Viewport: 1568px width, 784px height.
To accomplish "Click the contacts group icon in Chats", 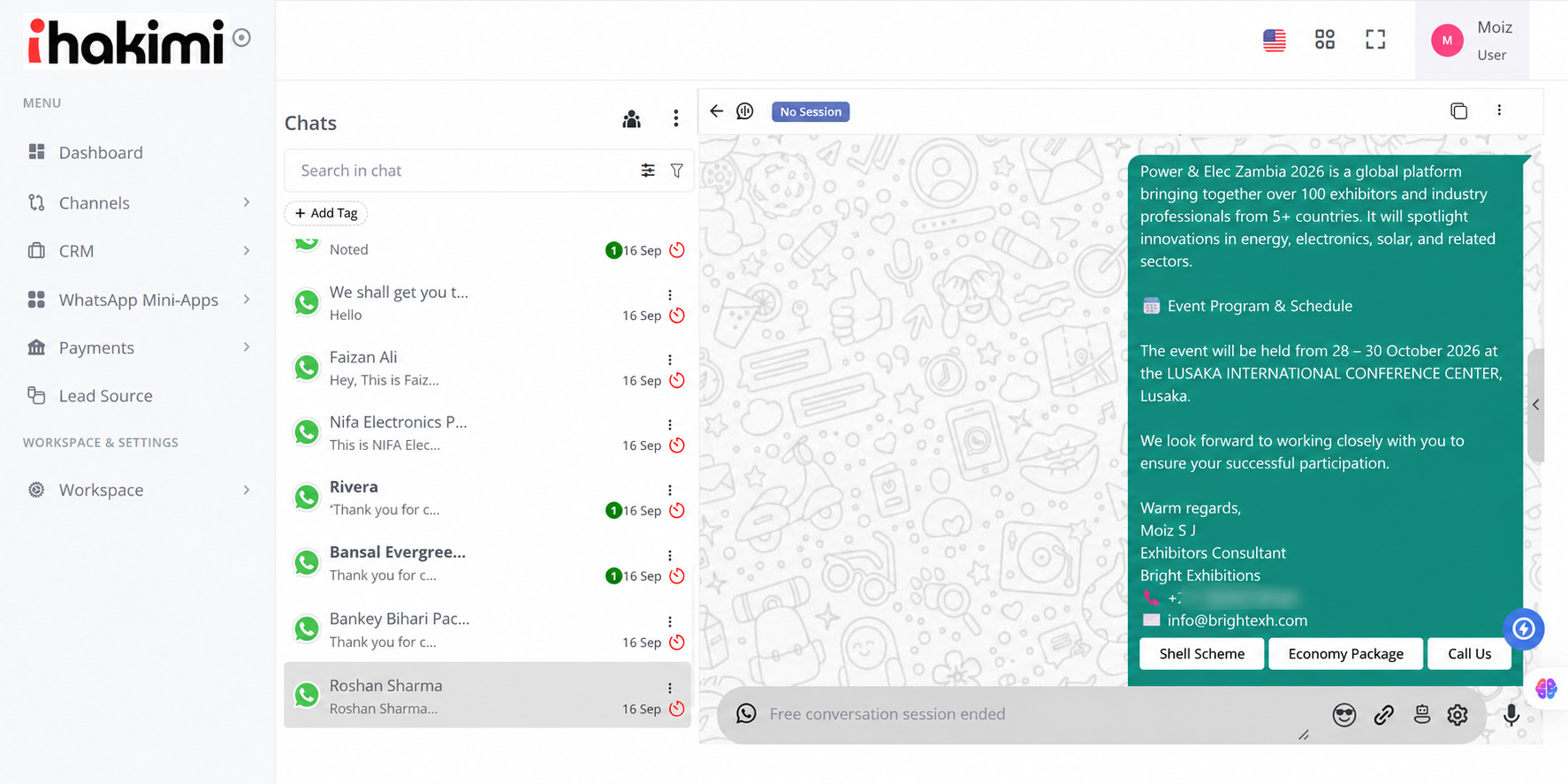I will tap(631, 119).
